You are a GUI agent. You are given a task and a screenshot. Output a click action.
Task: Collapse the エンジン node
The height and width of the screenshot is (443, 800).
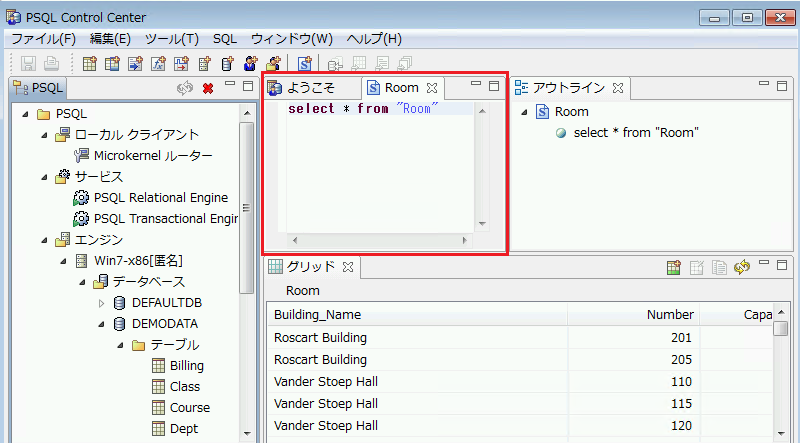click(x=44, y=240)
